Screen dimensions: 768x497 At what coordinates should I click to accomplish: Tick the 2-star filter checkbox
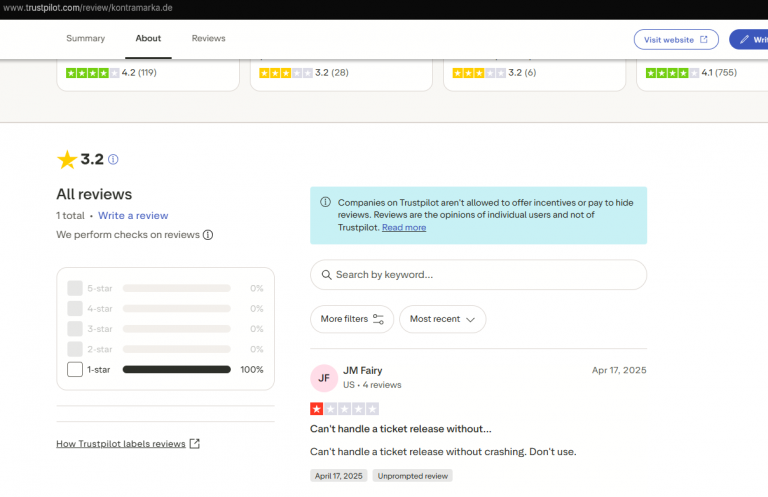click(75, 349)
